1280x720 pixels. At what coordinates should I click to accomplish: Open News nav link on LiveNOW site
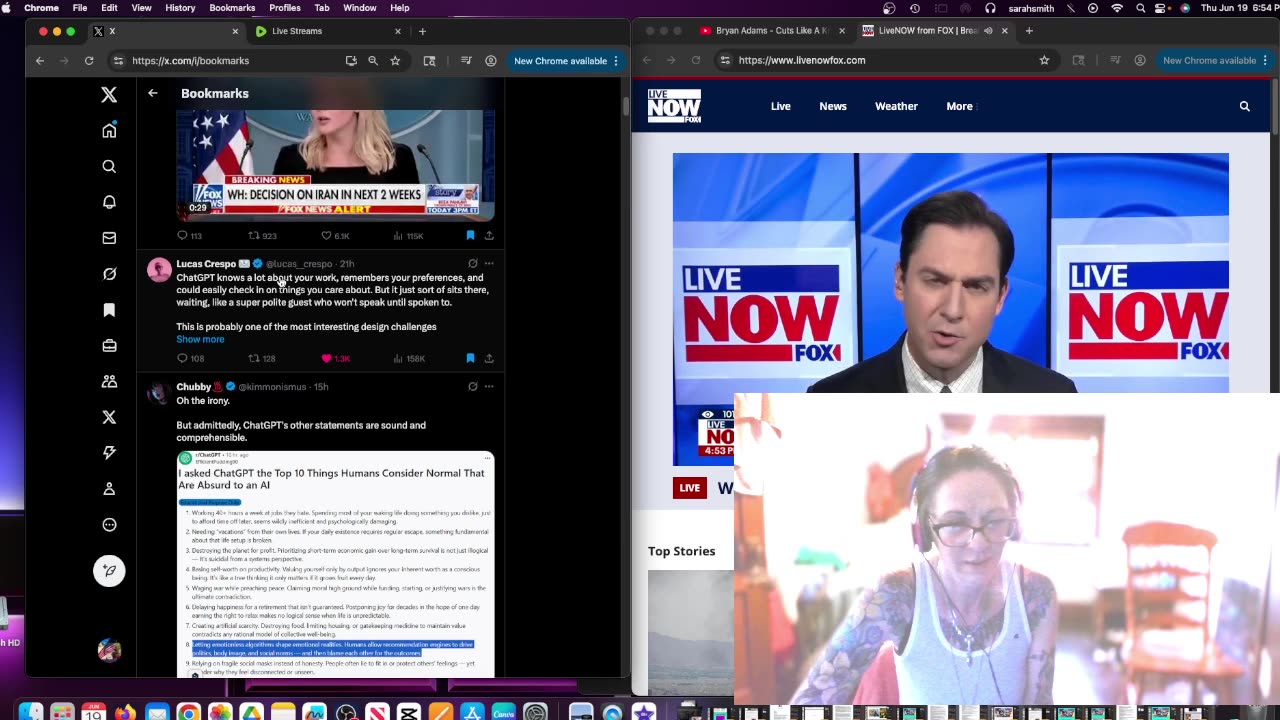click(833, 106)
